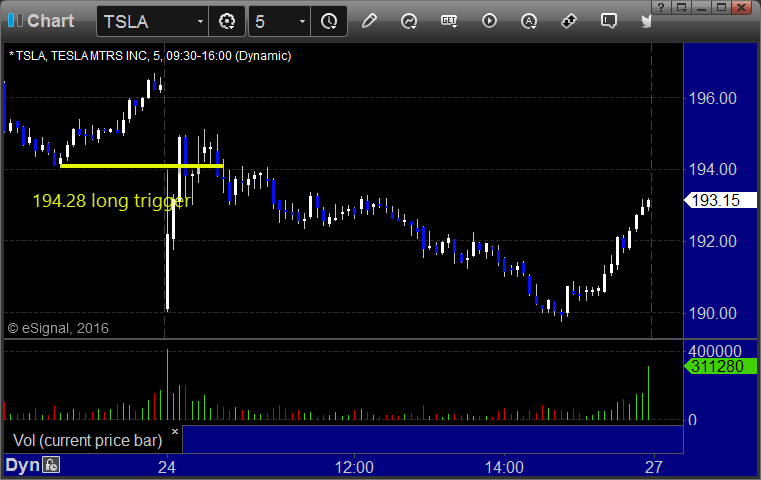This screenshot has height=480, width=761.
Task: Click the 196.00 price axis label
Action: 712,99
